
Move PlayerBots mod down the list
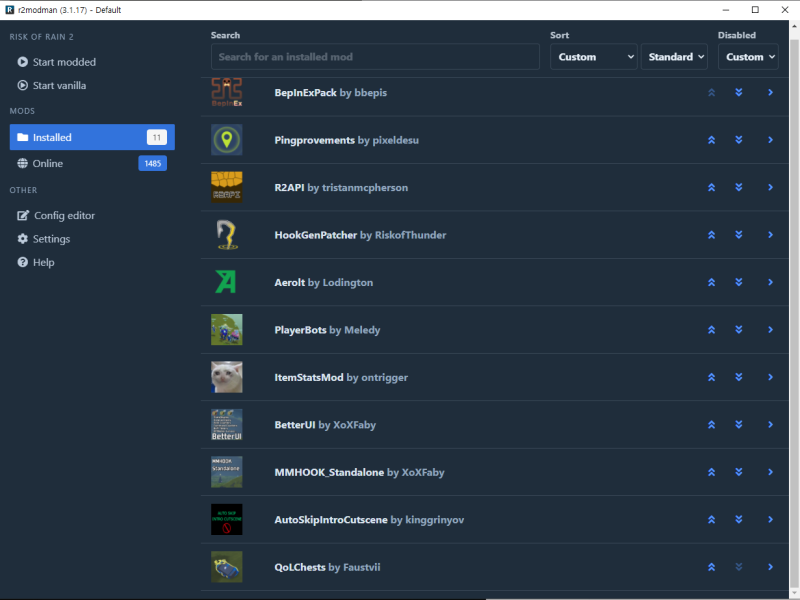tap(738, 330)
